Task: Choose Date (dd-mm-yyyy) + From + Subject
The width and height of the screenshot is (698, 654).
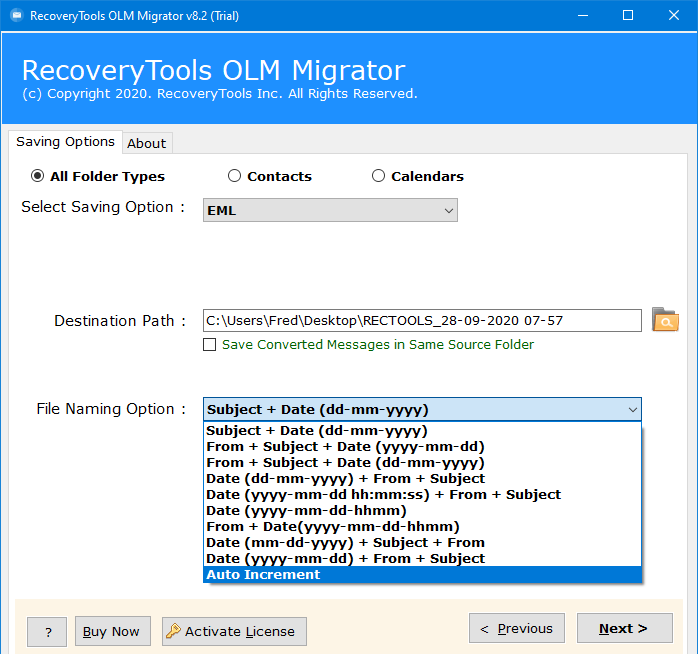Action: tap(422, 479)
